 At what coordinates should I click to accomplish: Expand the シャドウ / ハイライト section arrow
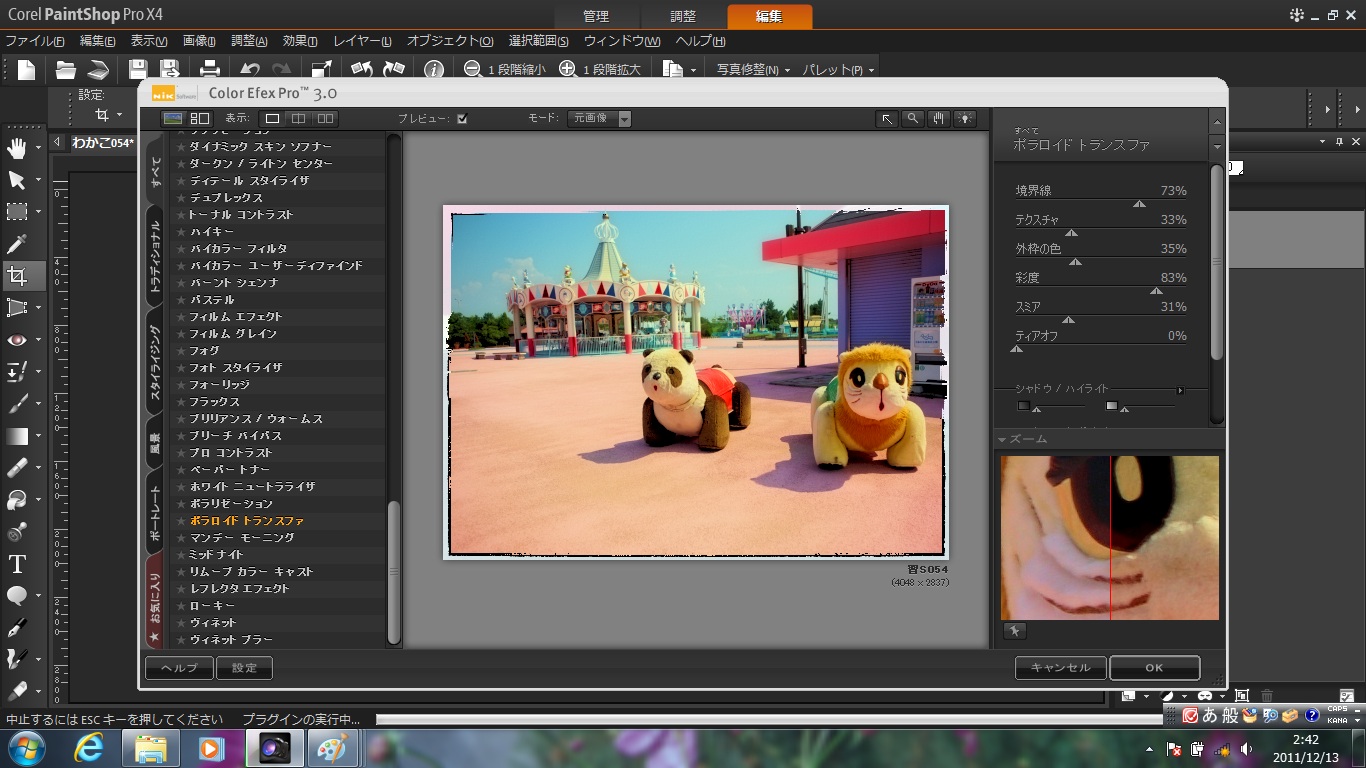[1180, 390]
